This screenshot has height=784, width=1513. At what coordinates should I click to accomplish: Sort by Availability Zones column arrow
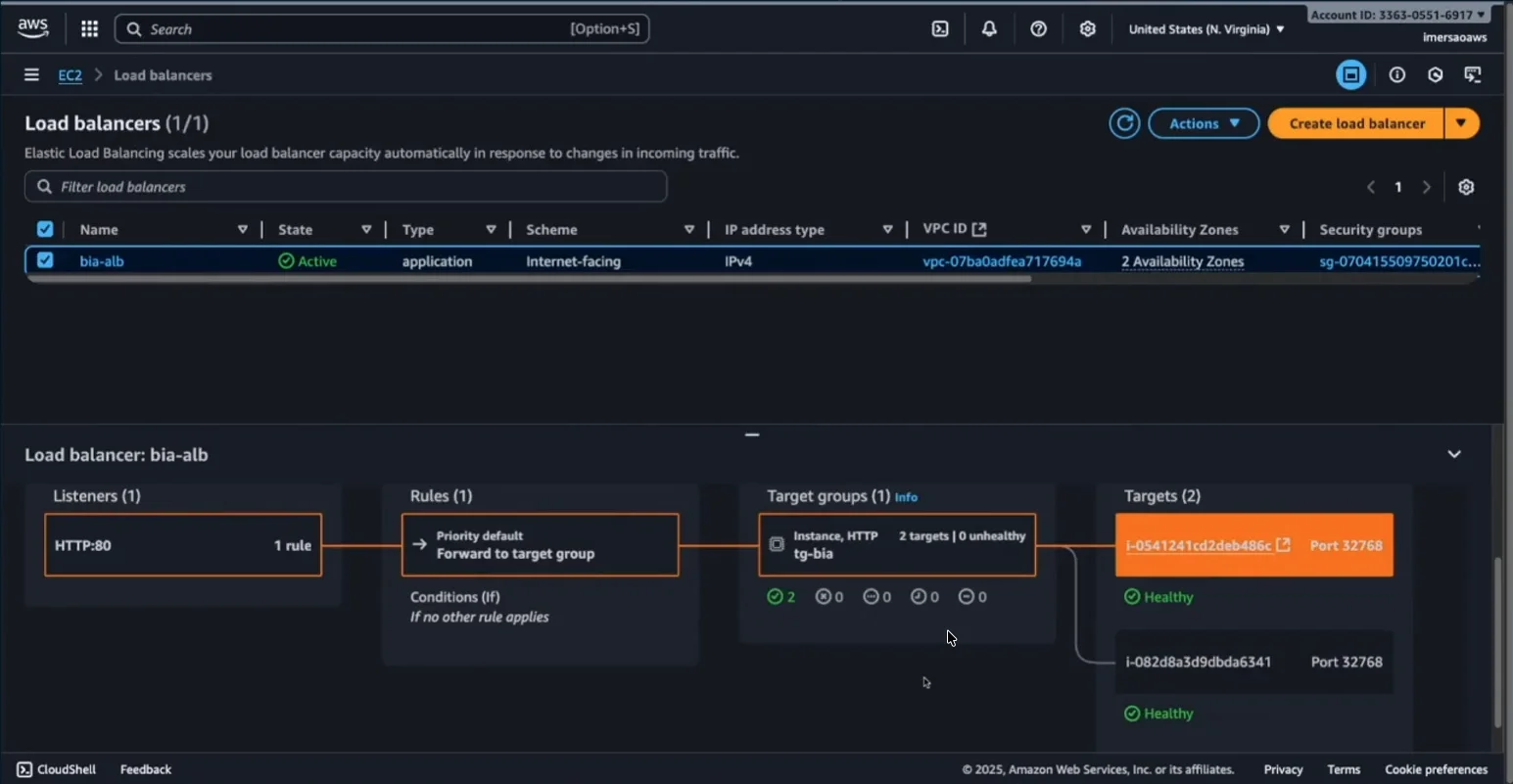point(1284,229)
